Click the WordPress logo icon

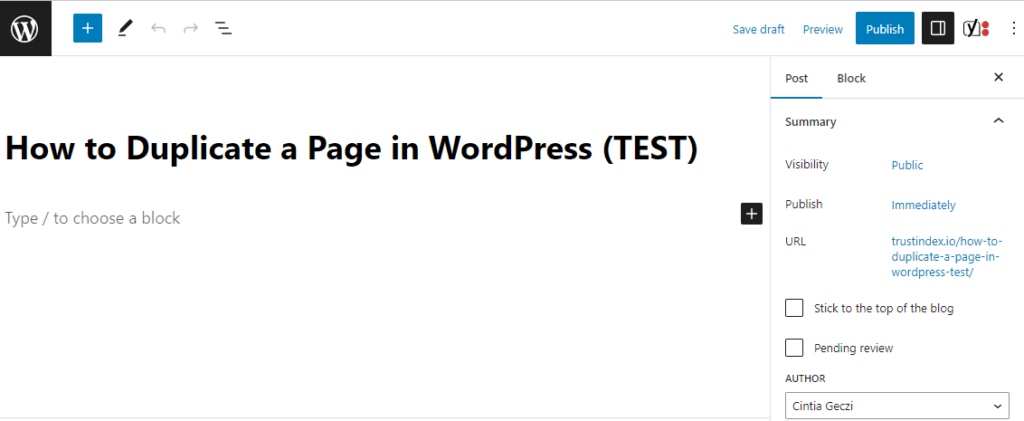[25, 28]
